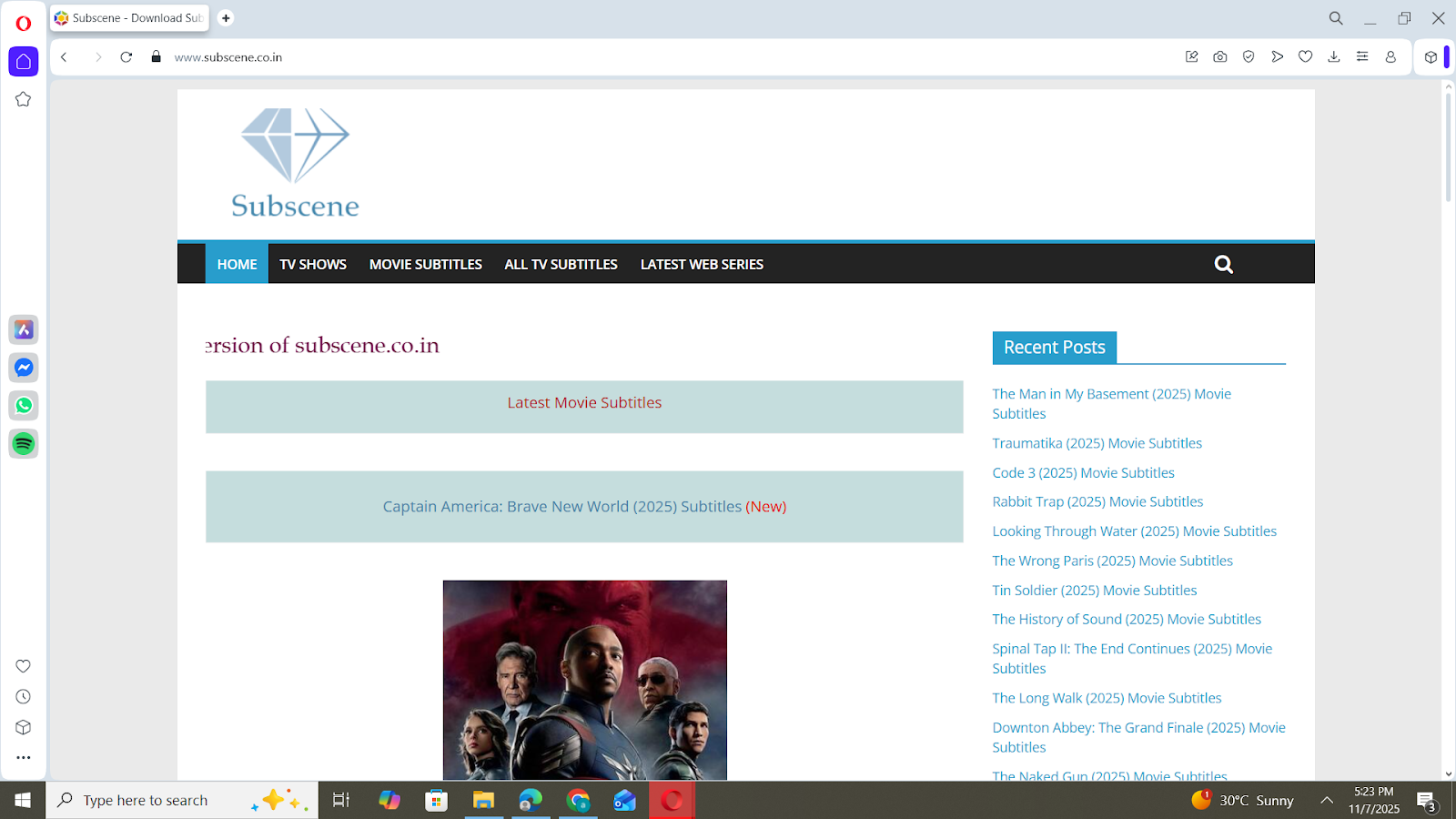Toggle the VPN shield badge
This screenshot has height=819, width=1456.
pos(1249,56)
